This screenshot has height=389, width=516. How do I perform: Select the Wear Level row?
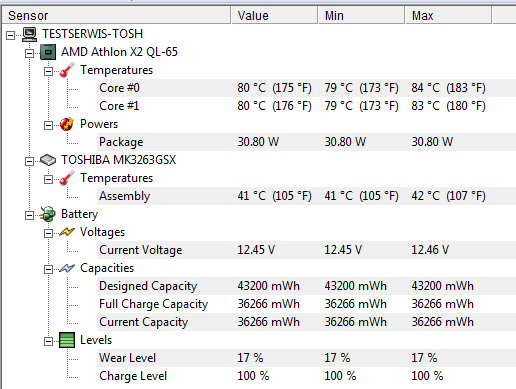point(306,358)
